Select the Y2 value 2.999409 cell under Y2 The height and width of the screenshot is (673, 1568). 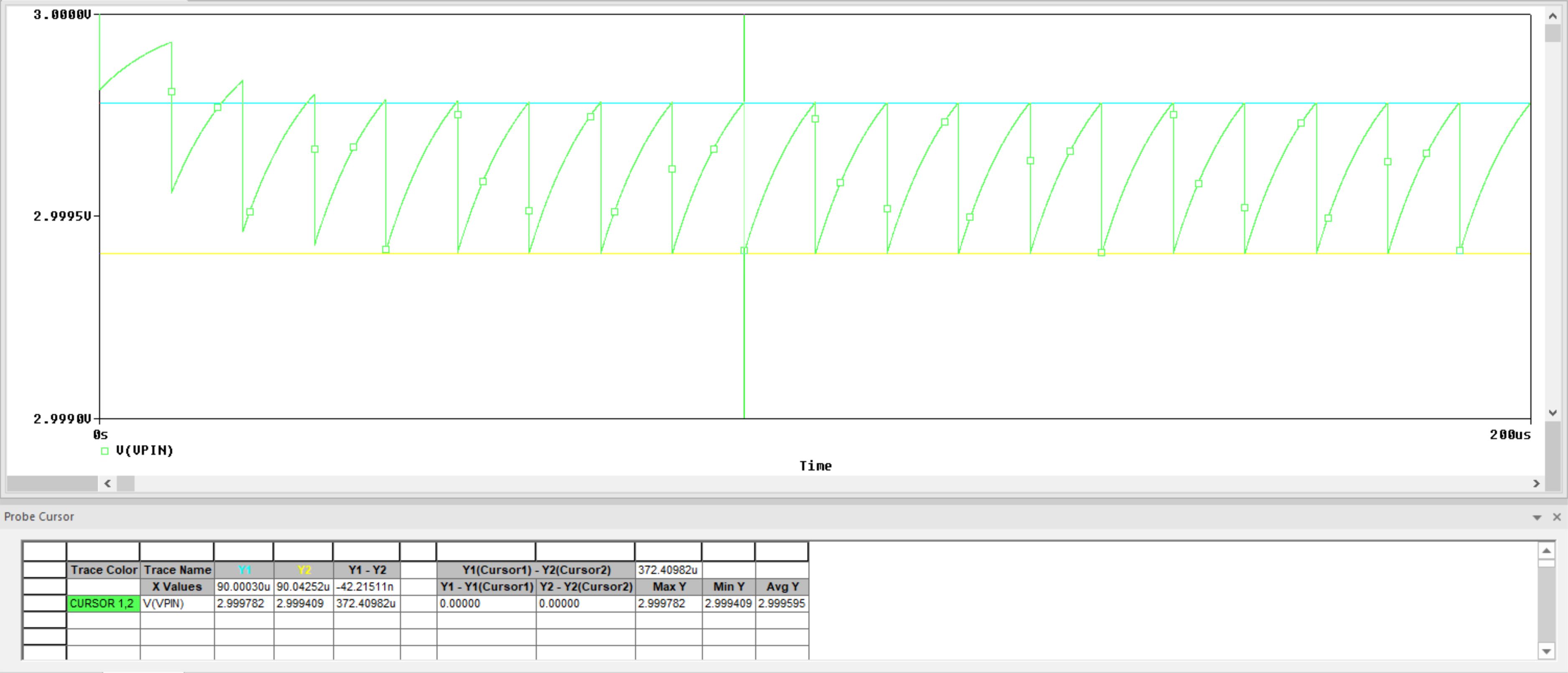pyautogui.click(x=304, y=604)
